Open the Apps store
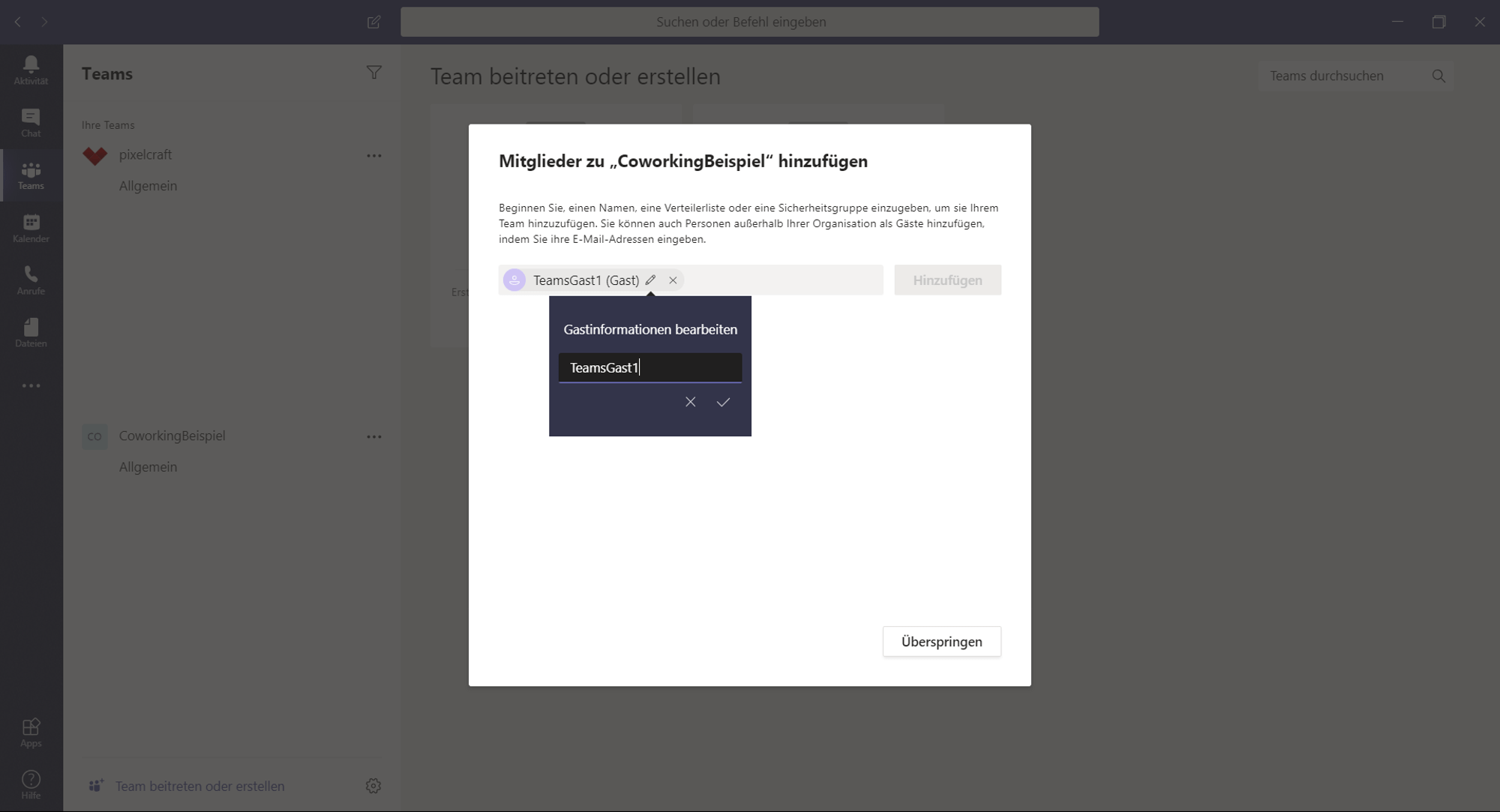This screenshot has width=1500, height=812. coord(31,733)
